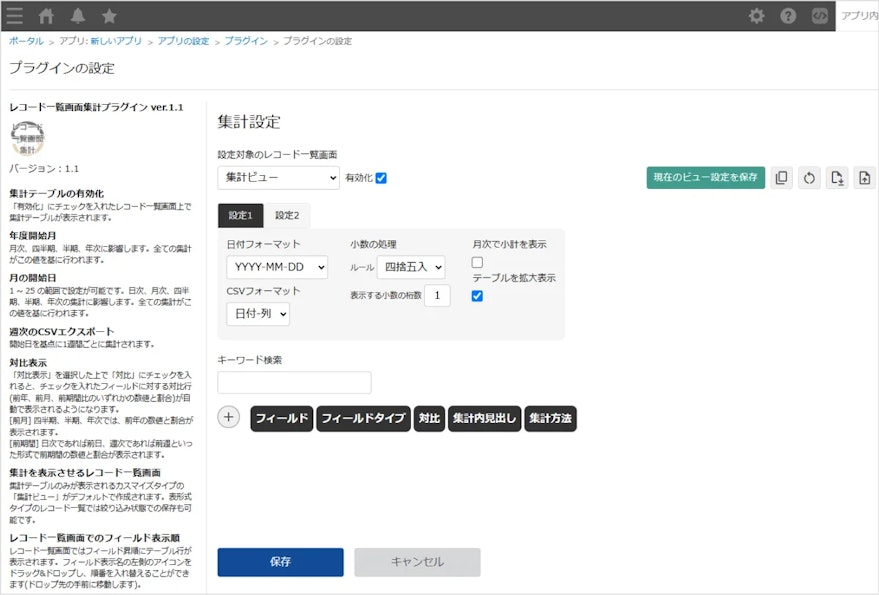Image resolution: width=879 pixels, height=595 pixels.
Task: Open the settings gear icon
Action: 757,15
